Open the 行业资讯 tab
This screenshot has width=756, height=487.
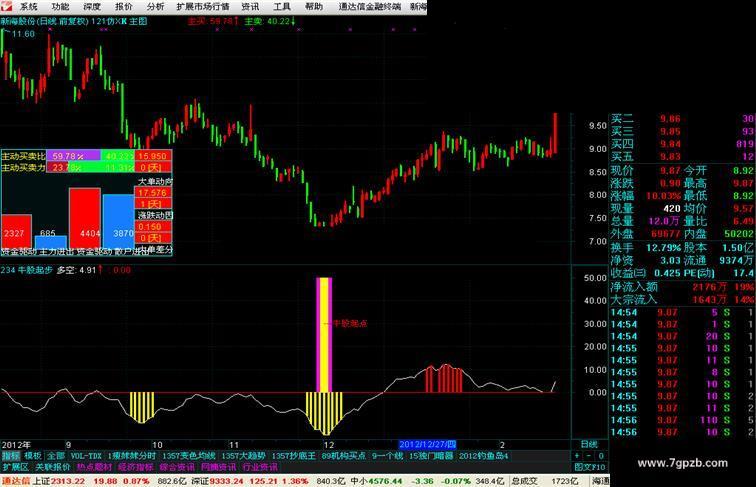click(260, 467)
